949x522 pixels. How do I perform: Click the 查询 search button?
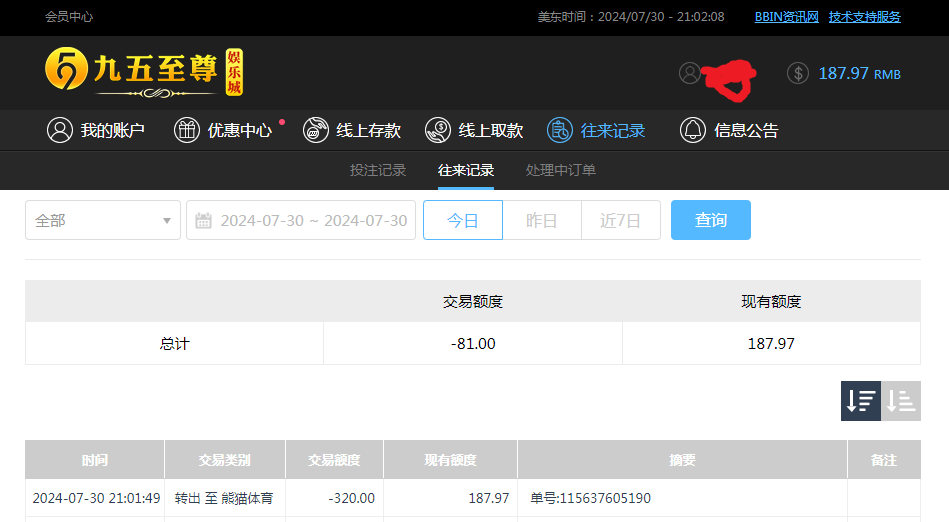710,220
